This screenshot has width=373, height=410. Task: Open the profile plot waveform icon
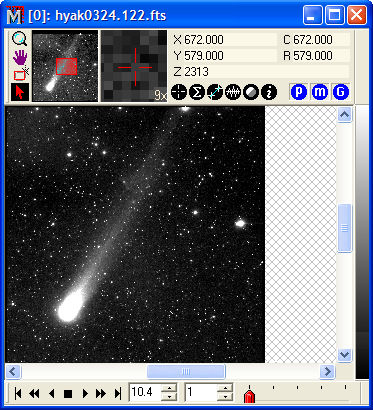[233, 92]
